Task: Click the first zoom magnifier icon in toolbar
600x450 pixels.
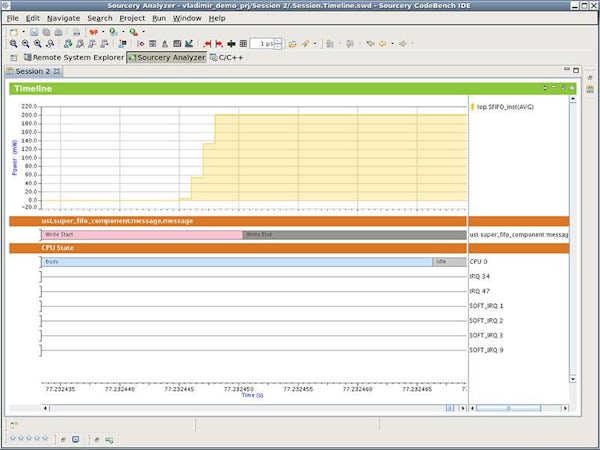Action: pyautogui.click(x=13, y=44)
